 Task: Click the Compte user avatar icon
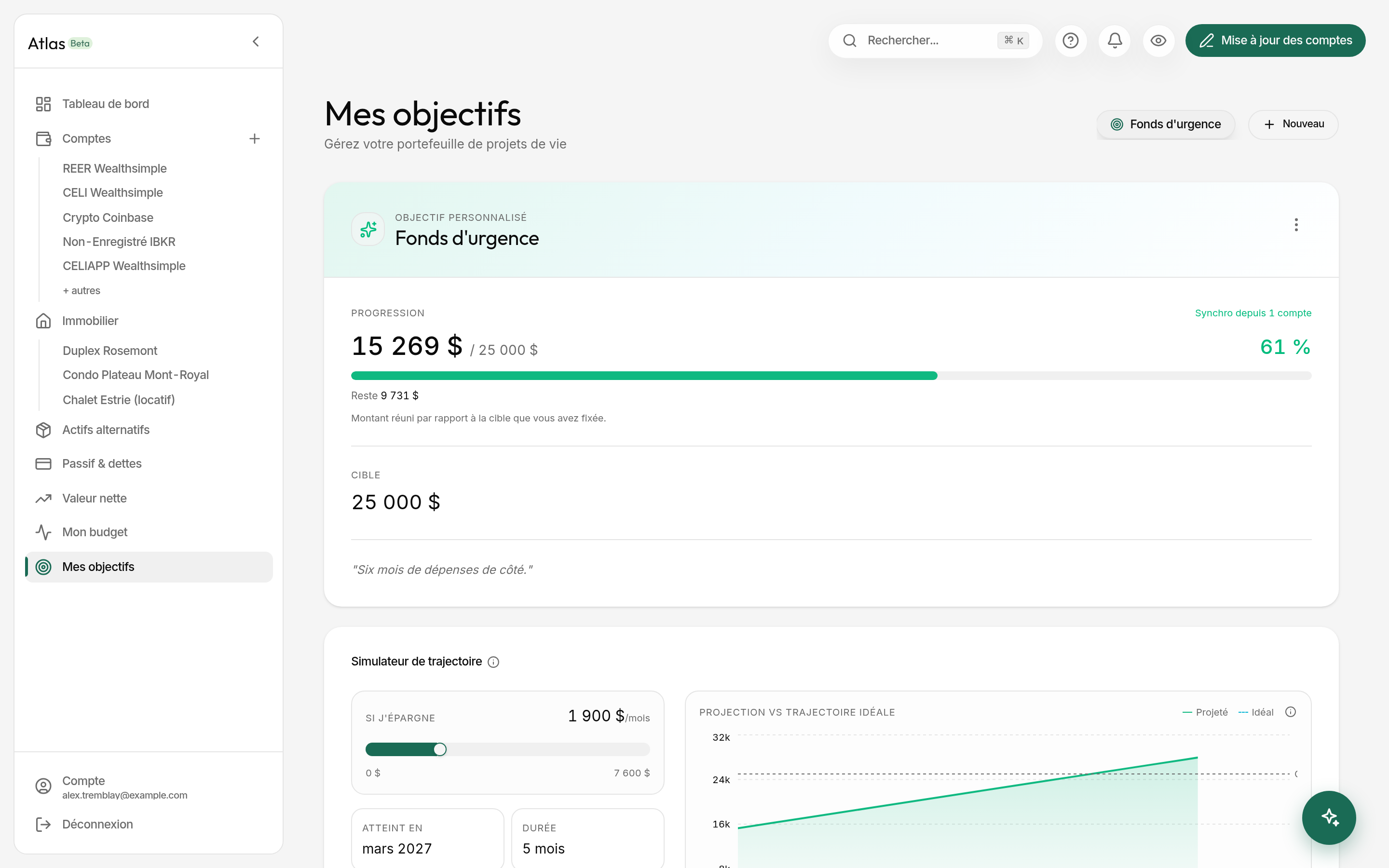(43, 787)
